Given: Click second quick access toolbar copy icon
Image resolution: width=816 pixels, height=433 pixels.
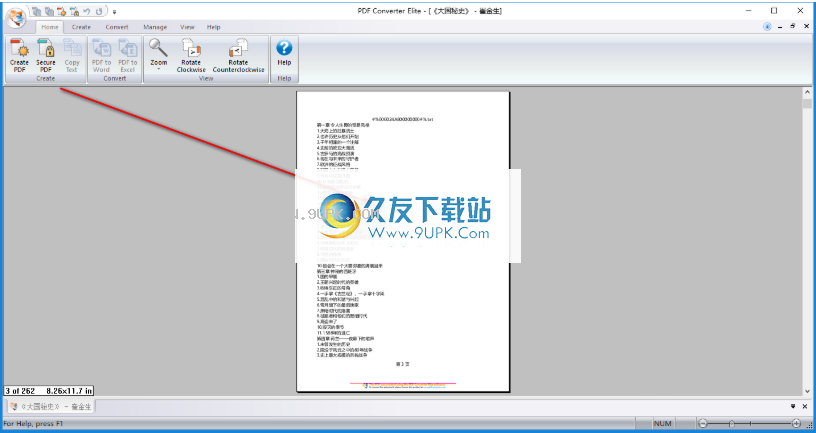Looking at the screenshot, I should point(49,11).
